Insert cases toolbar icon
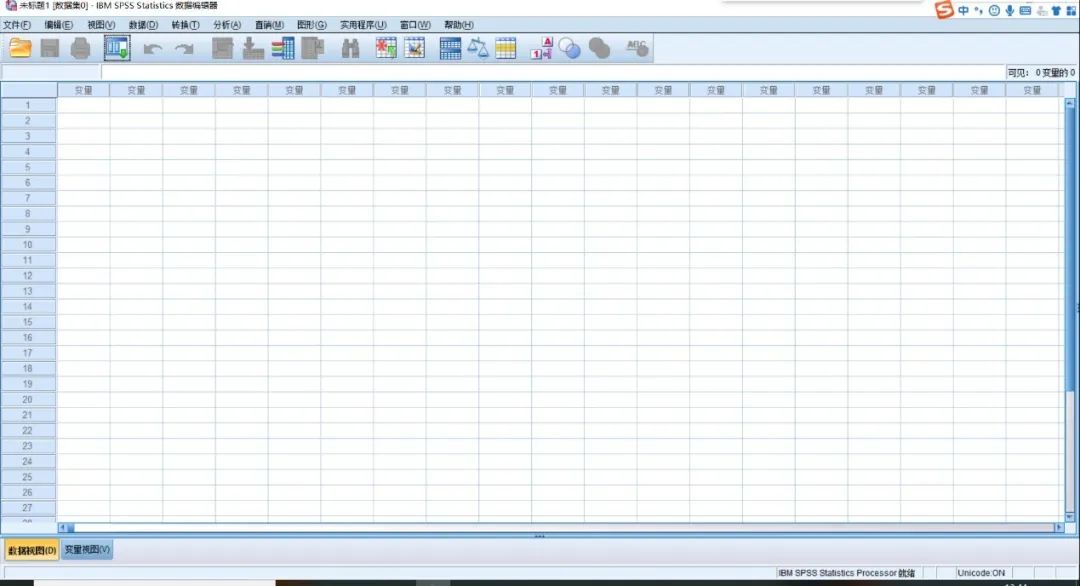 coord(386,48)
